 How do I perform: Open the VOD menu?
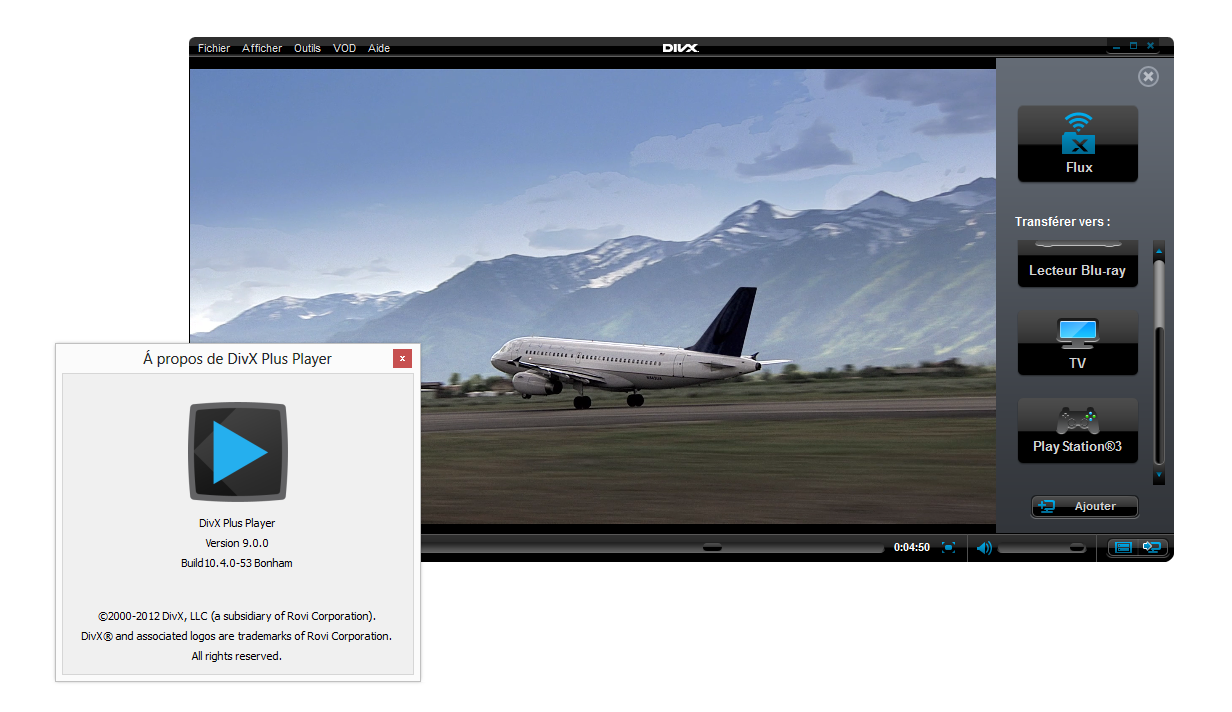tap(344, 48)
